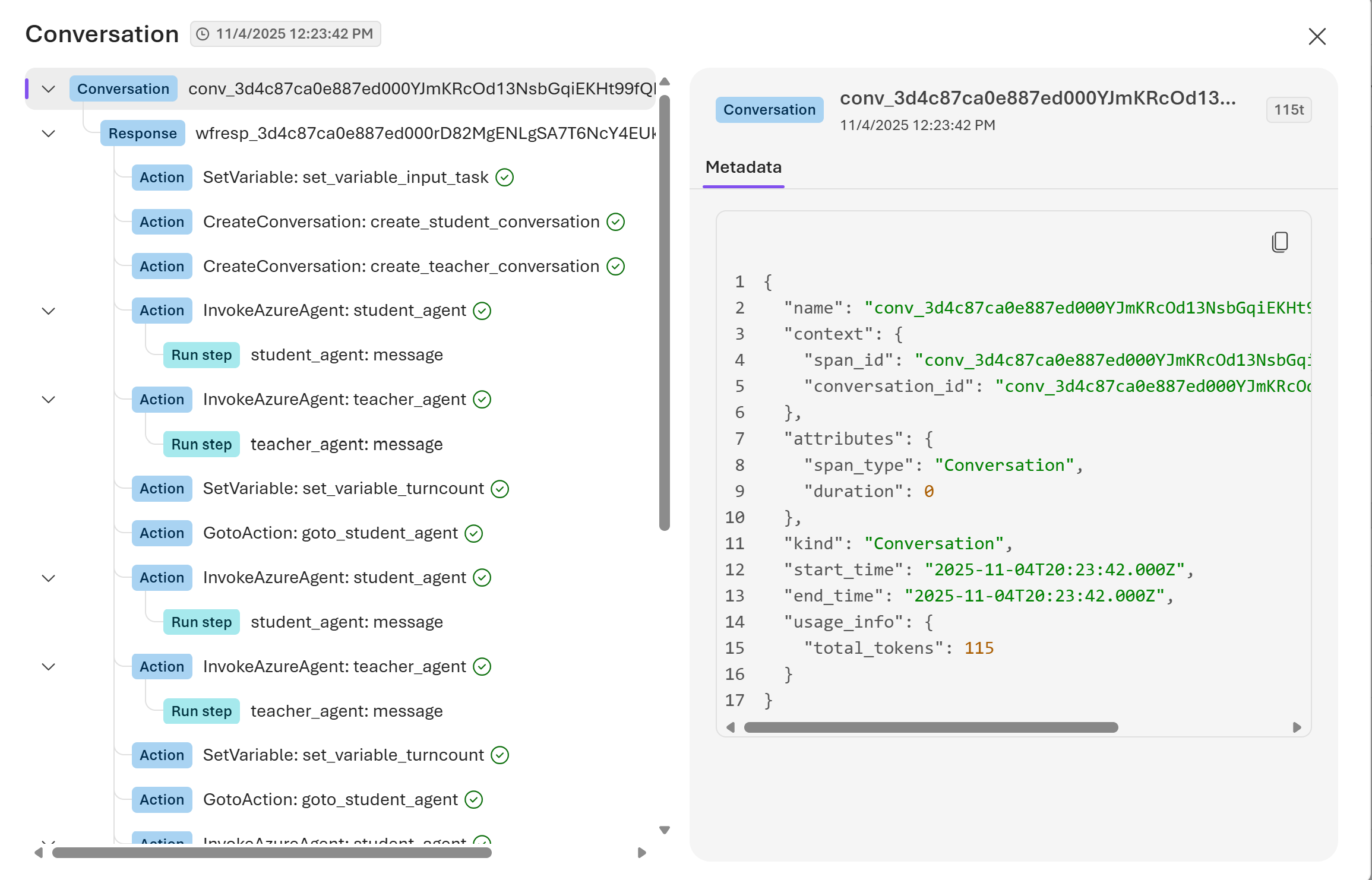Copy the metadata JSON to clipboard

point(1280,242)
